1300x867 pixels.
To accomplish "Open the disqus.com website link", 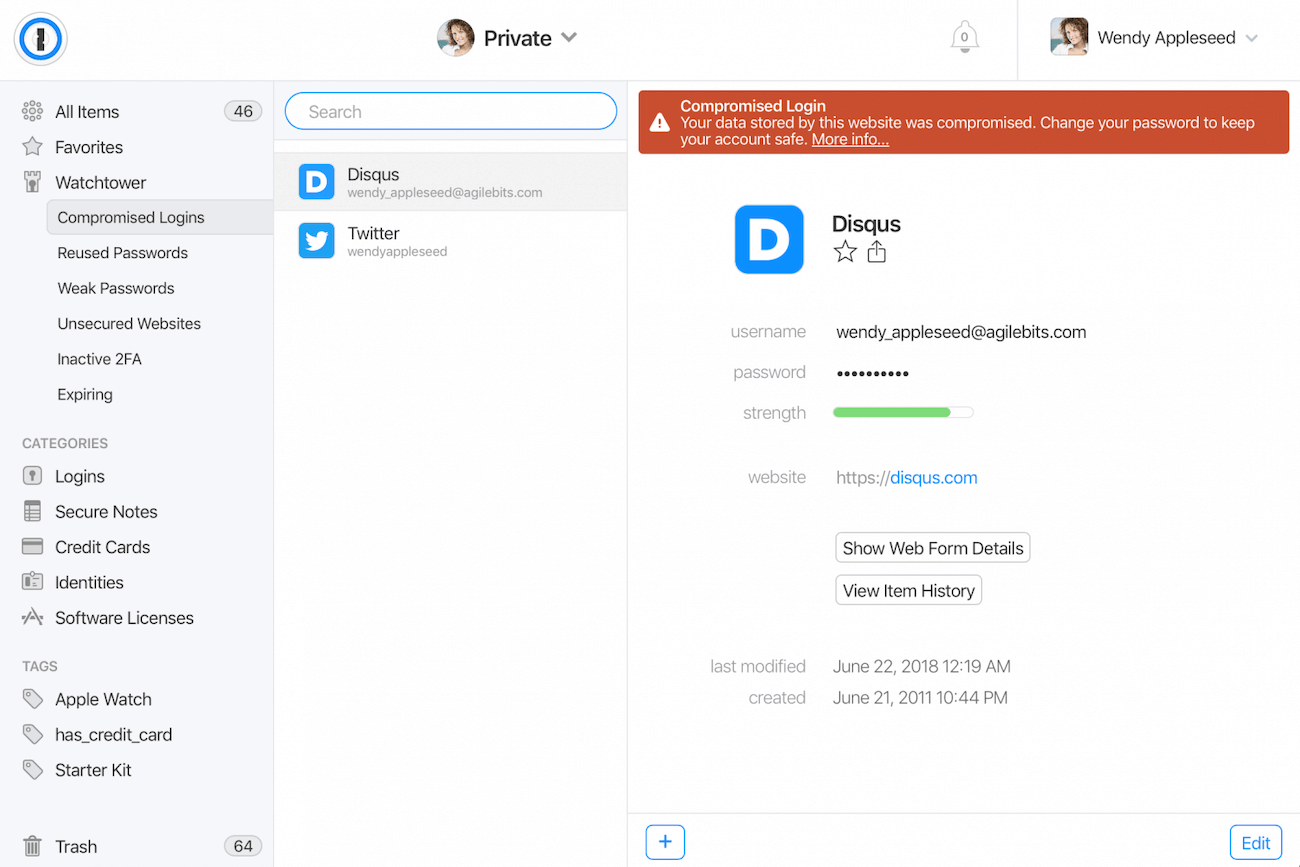I will pos(934,477).
